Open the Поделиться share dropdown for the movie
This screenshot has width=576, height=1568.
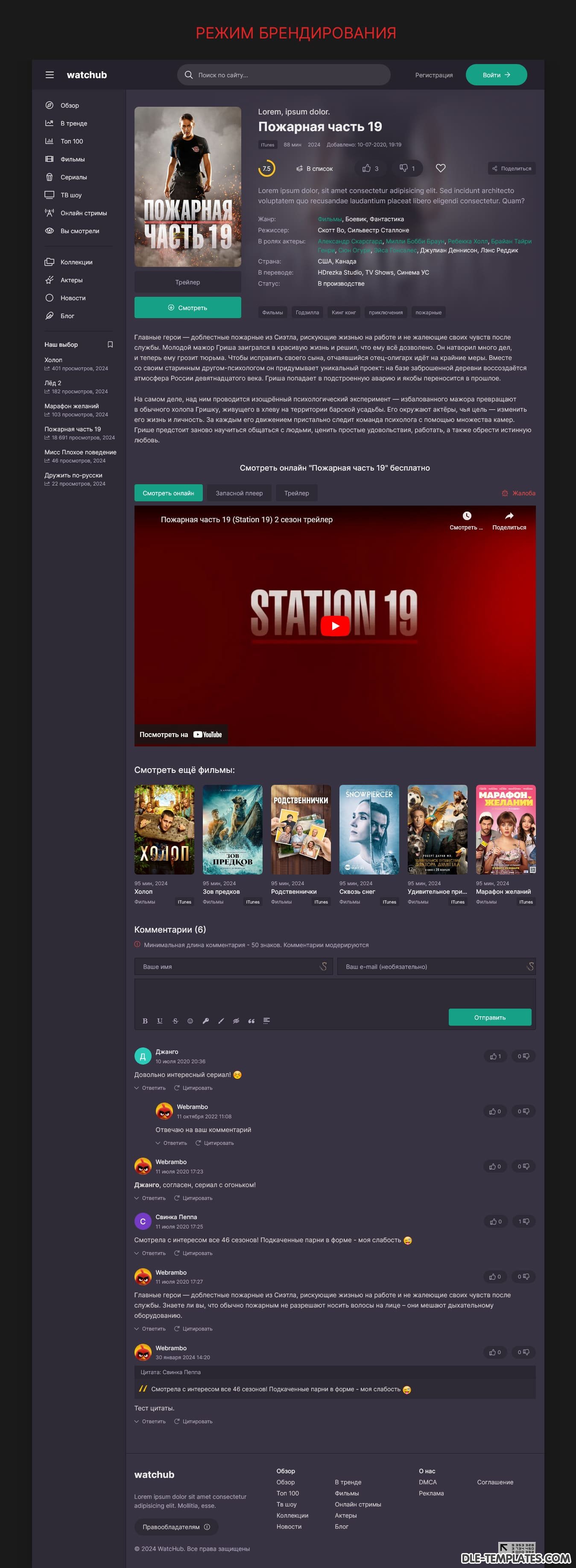click(x=512, y=169)
